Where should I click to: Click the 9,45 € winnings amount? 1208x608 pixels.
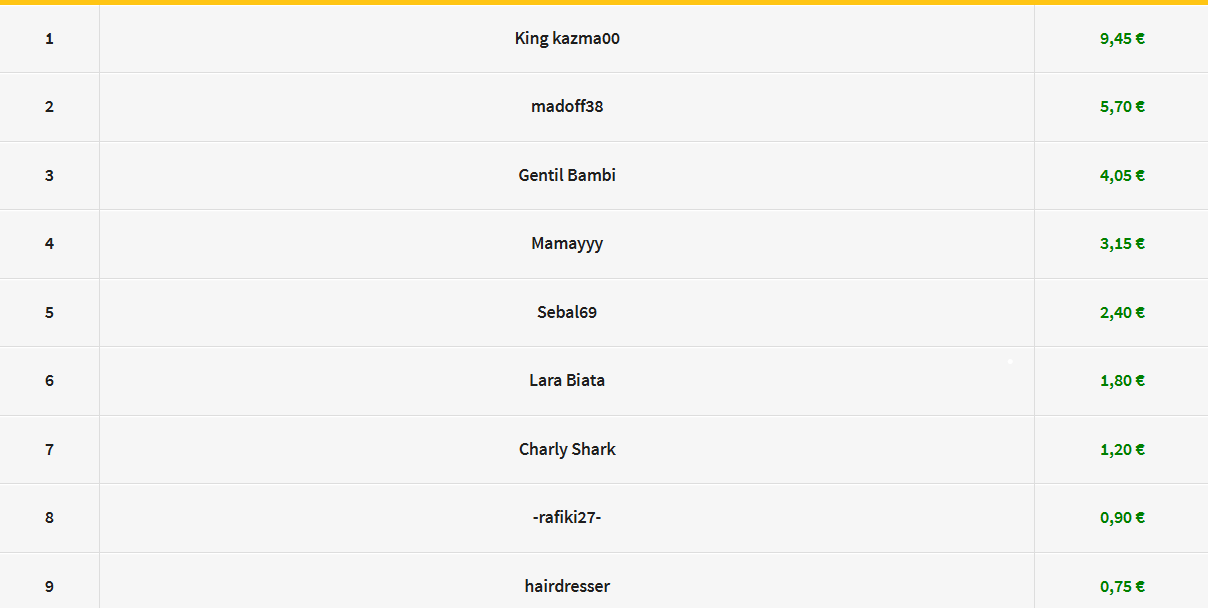point(1122,39)
